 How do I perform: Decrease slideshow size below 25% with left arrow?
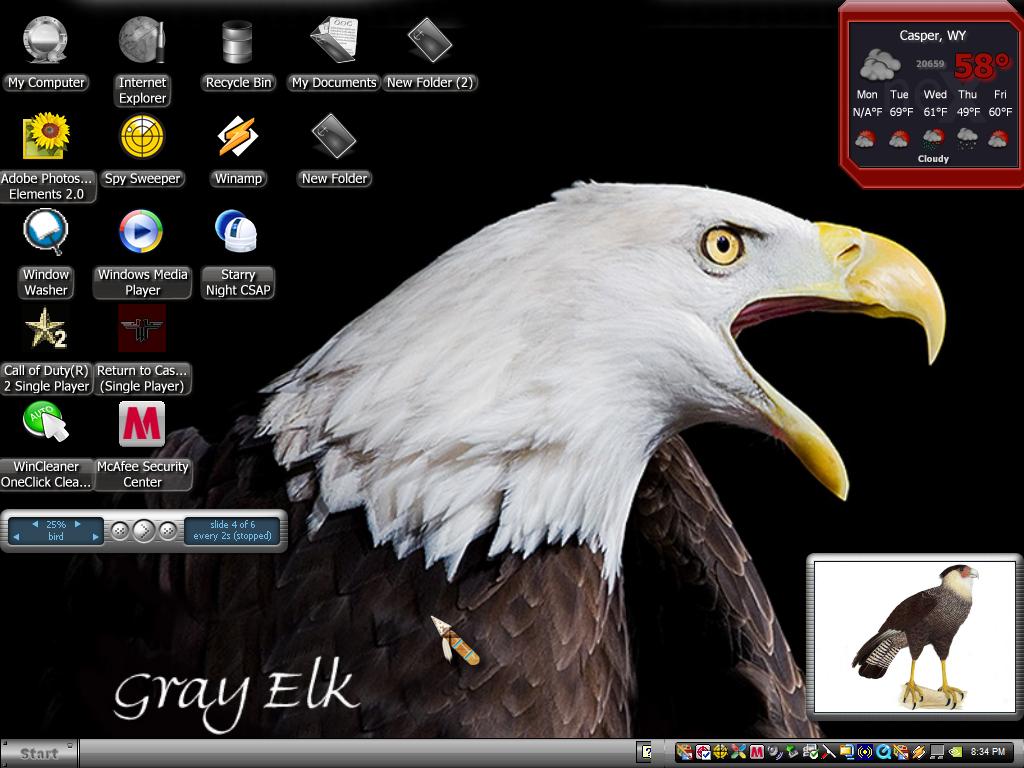point(35,524)
